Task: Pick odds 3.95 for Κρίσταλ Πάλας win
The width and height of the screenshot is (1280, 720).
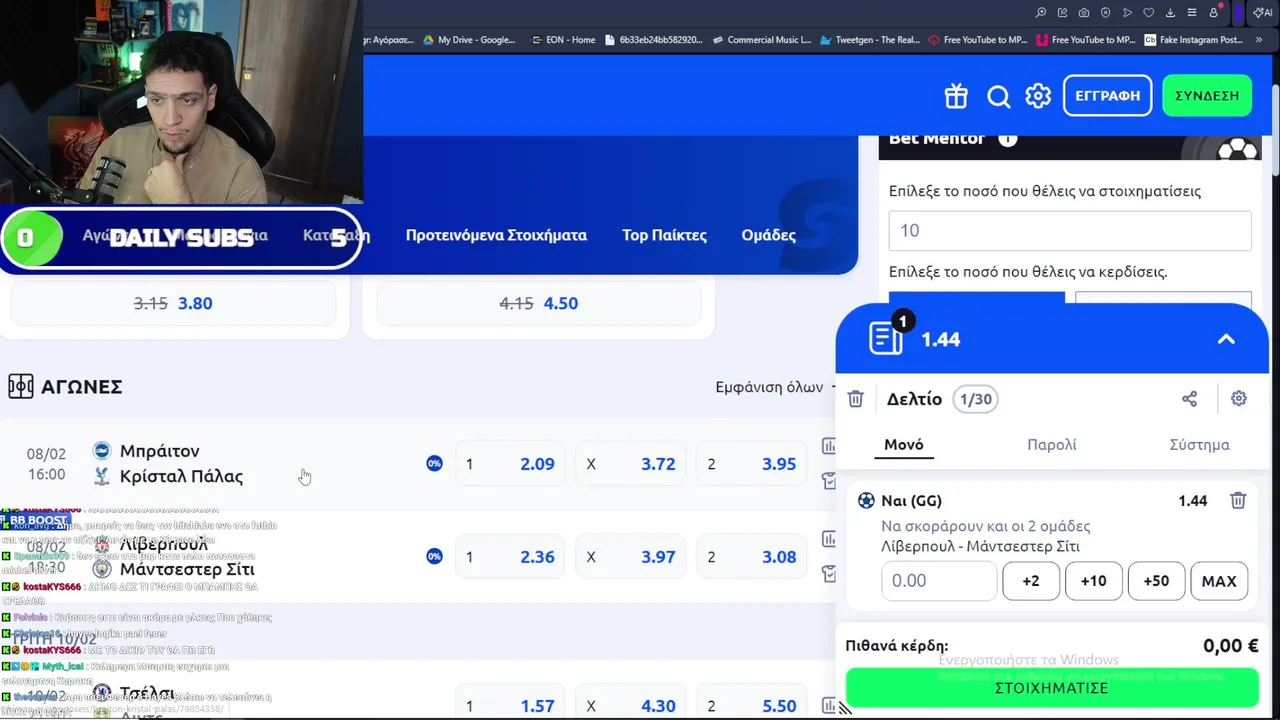Action: (x=753, y=464)
